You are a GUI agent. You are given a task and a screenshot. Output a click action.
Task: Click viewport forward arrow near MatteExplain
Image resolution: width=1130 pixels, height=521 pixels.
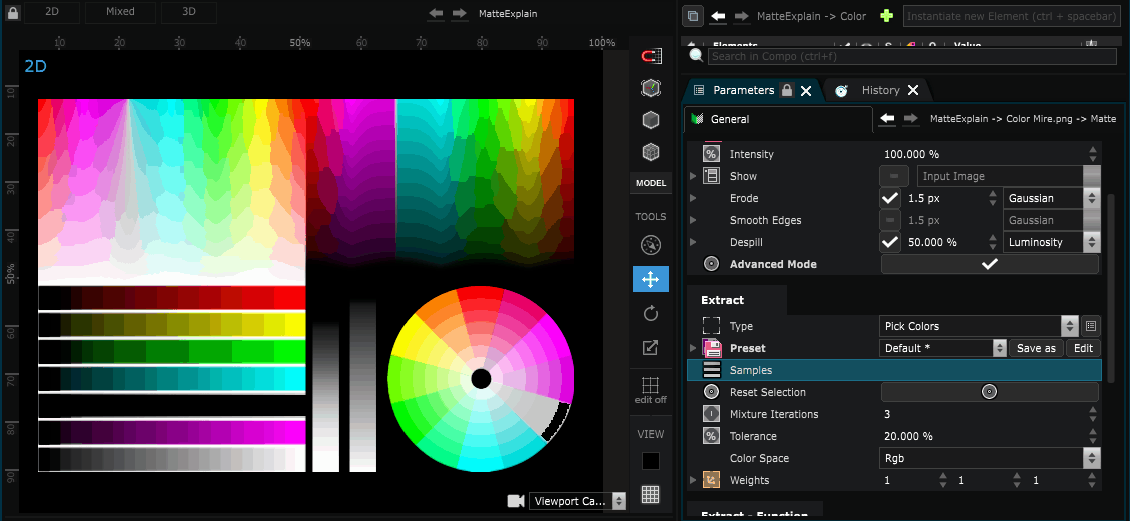[459, 14]
